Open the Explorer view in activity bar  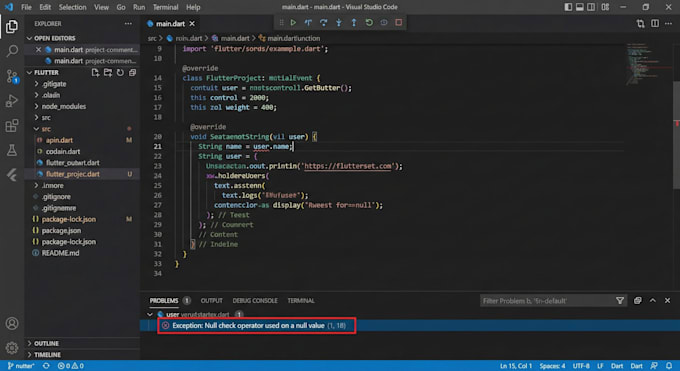[x=12, y=27]
